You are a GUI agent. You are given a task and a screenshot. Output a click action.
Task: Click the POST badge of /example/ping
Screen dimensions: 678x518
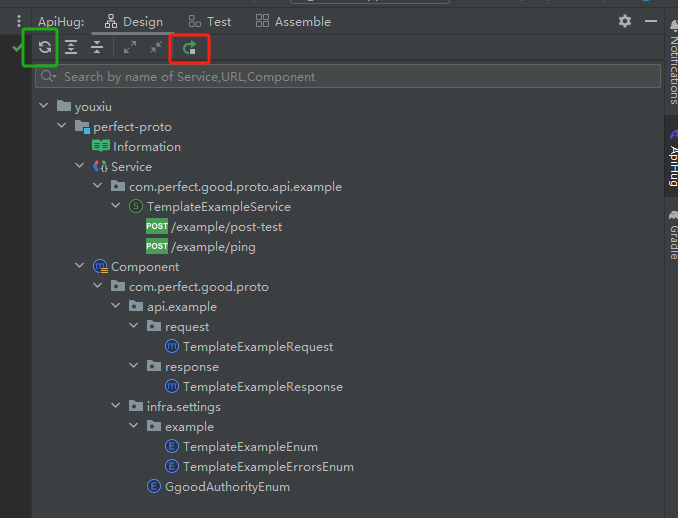click(157, 246)
